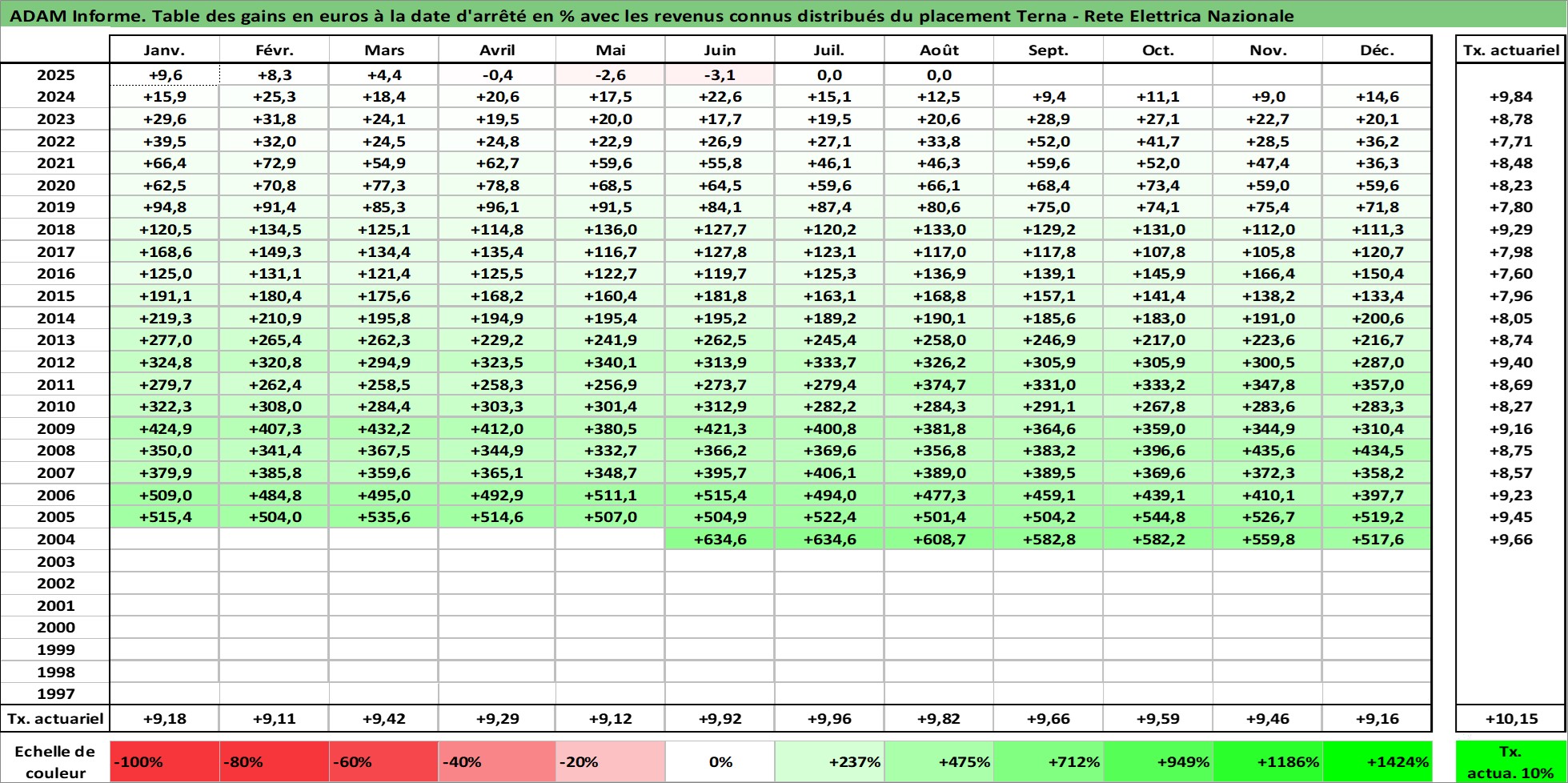This screenshot has width=1568, height=783.
Task: Select the +52,0 cell in 2022 row
Action: click(x=1049, y=142)
